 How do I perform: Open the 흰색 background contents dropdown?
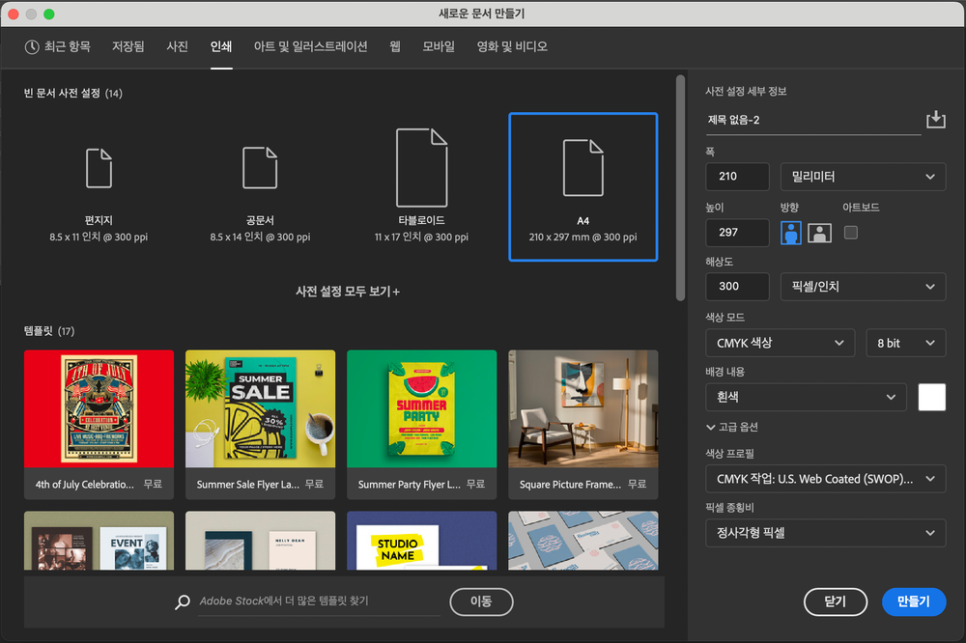tap(806, 397)
